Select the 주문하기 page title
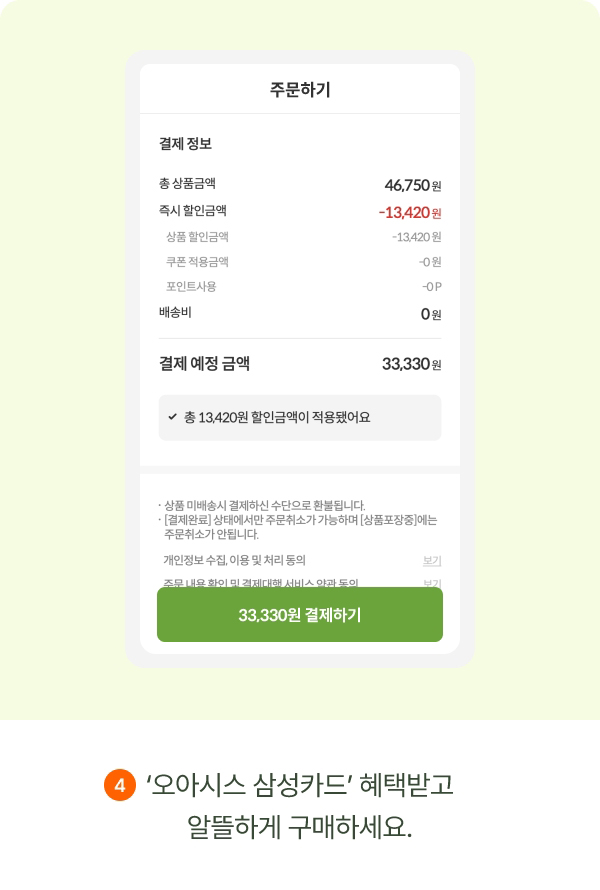 tap(300, 90)
